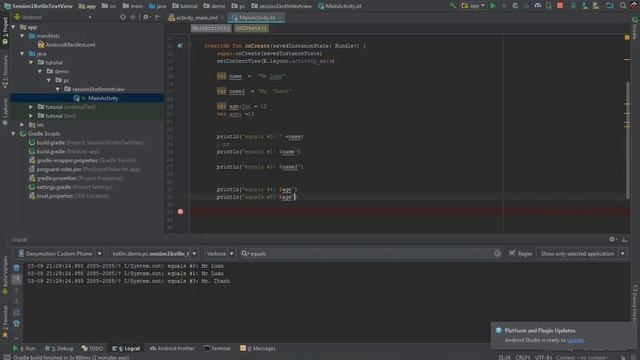Open Genymotion Custom Phone device dropdown
Screen dimensions: 640x360
pyautogui.click(x=60, y=253)
